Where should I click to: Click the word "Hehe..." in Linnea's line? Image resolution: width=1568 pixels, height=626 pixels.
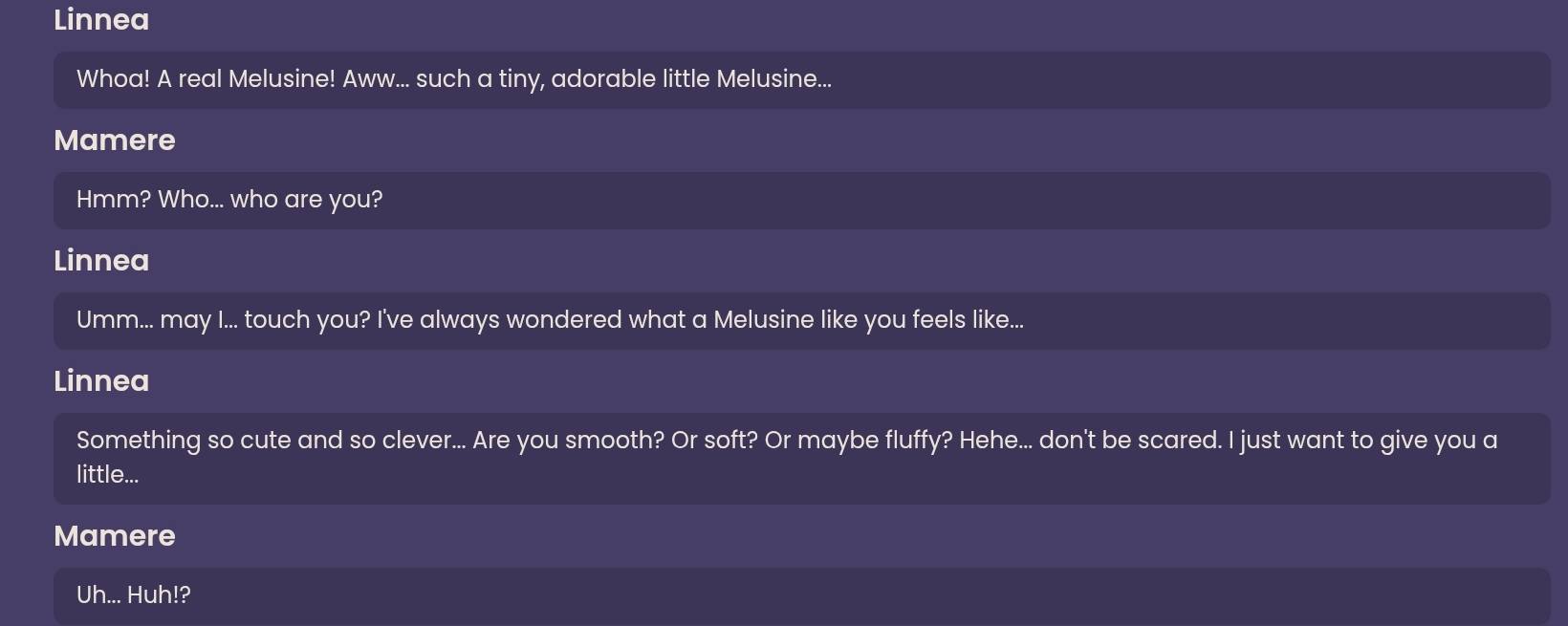pyautogui.click(x=995, y=441)
